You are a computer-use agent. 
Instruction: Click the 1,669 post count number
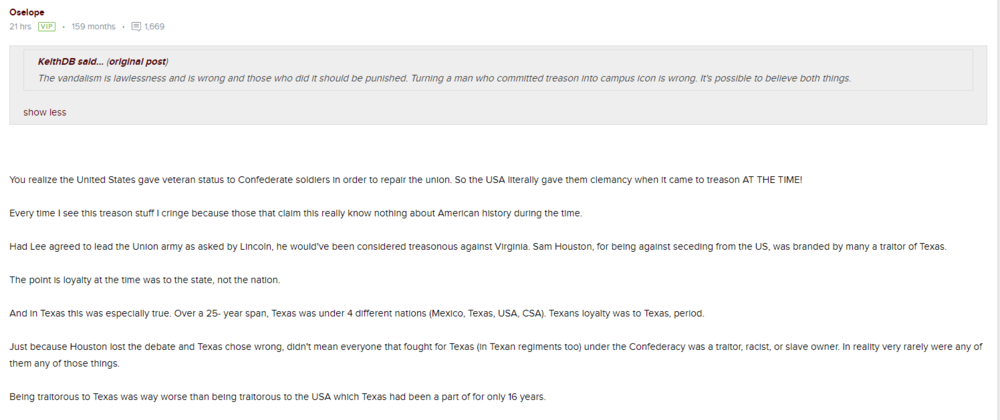pyautogui.click(x=154, y=26)
